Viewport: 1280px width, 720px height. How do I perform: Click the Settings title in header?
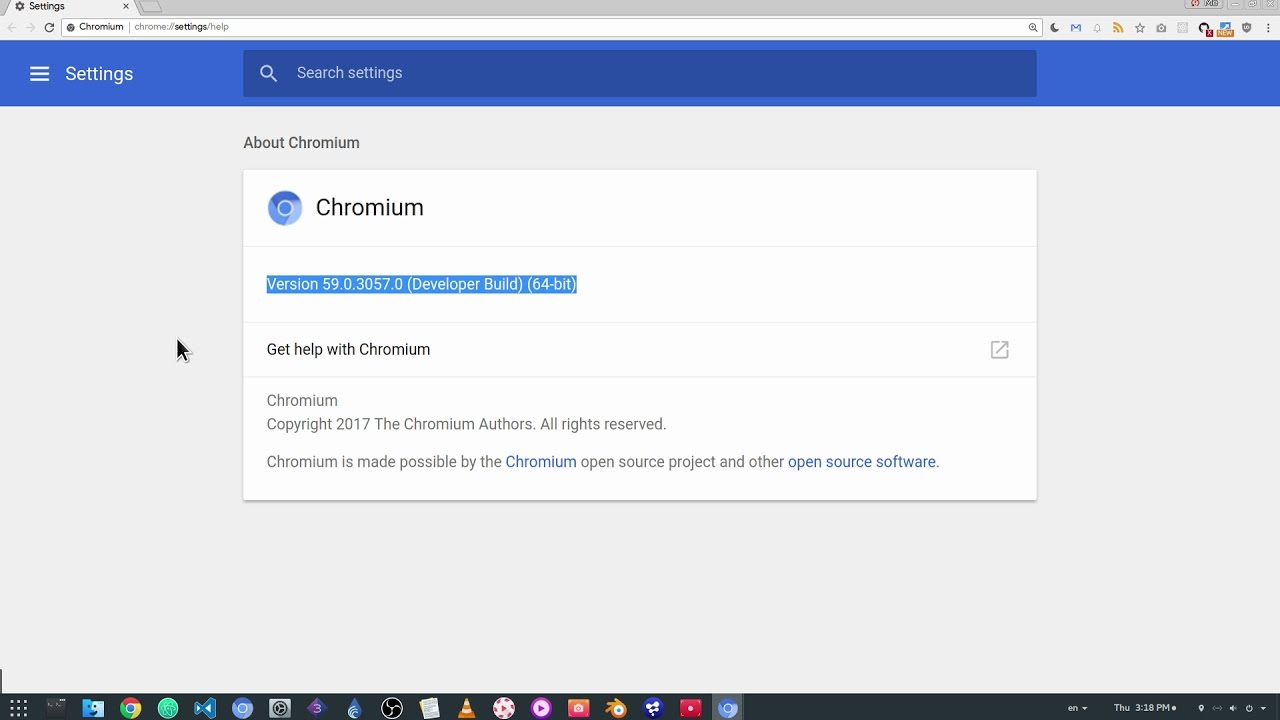99,74
